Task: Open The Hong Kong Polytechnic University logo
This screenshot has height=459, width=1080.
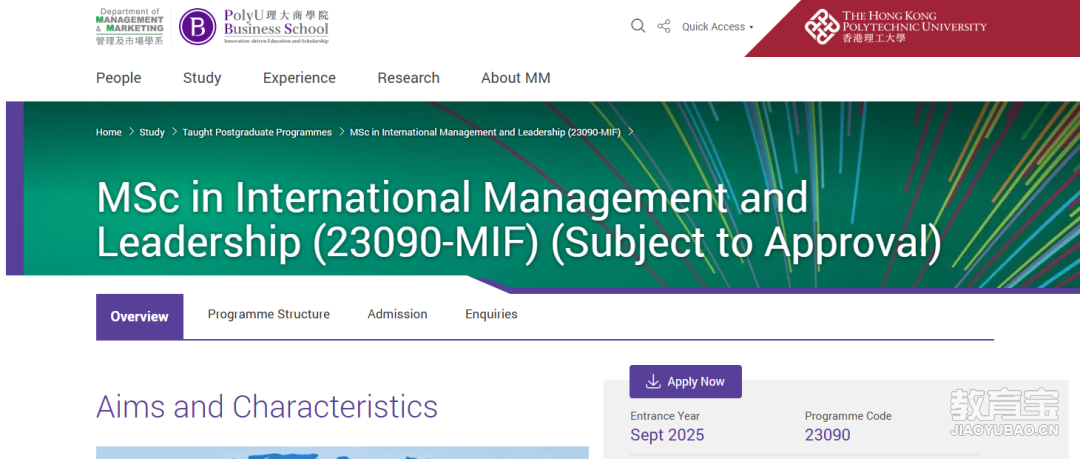Action: (x=895, y=27)
